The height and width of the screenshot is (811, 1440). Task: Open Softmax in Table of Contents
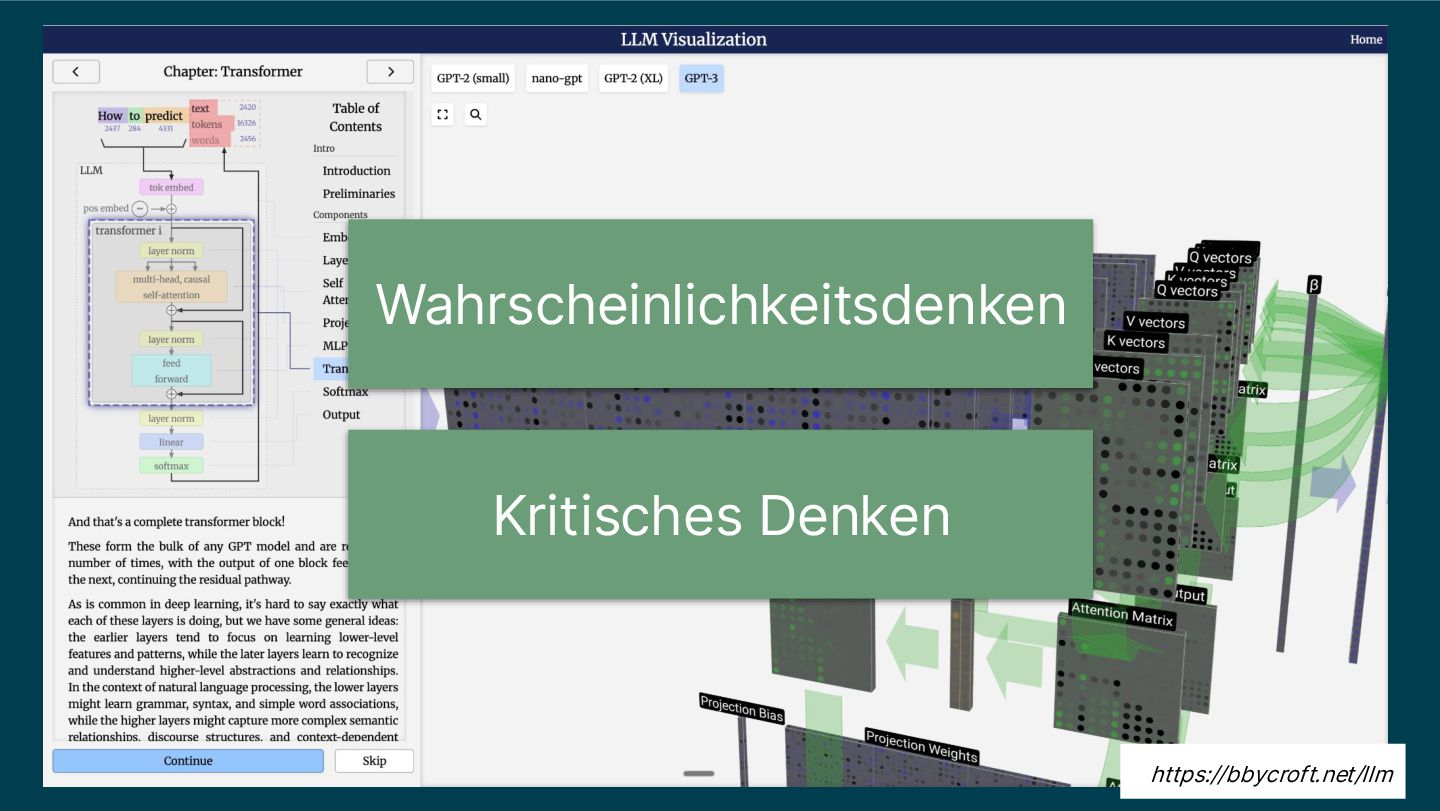tap(345, 392)
